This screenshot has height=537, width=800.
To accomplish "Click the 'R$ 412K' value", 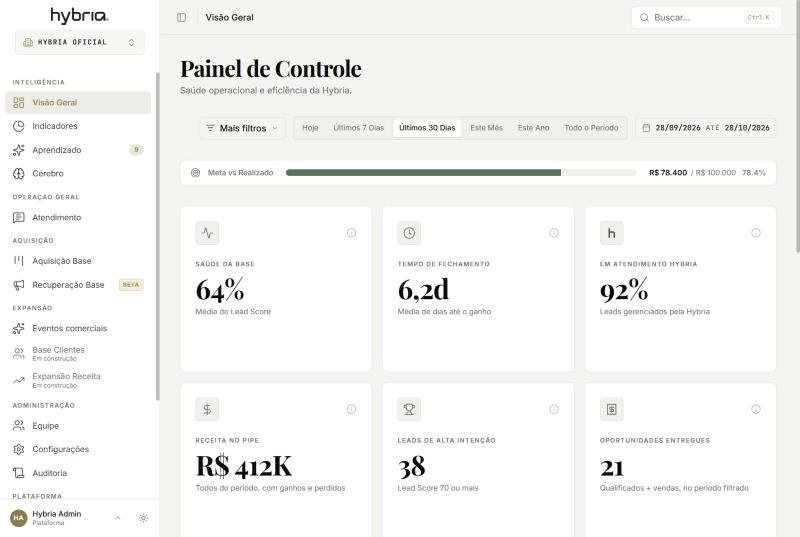I will pyautogui.click(x=244, y=466).
